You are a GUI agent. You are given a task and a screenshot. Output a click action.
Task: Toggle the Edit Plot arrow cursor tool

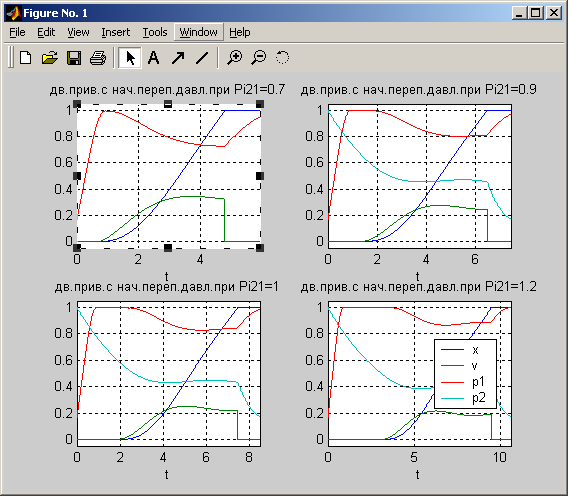tap(130, 58)
